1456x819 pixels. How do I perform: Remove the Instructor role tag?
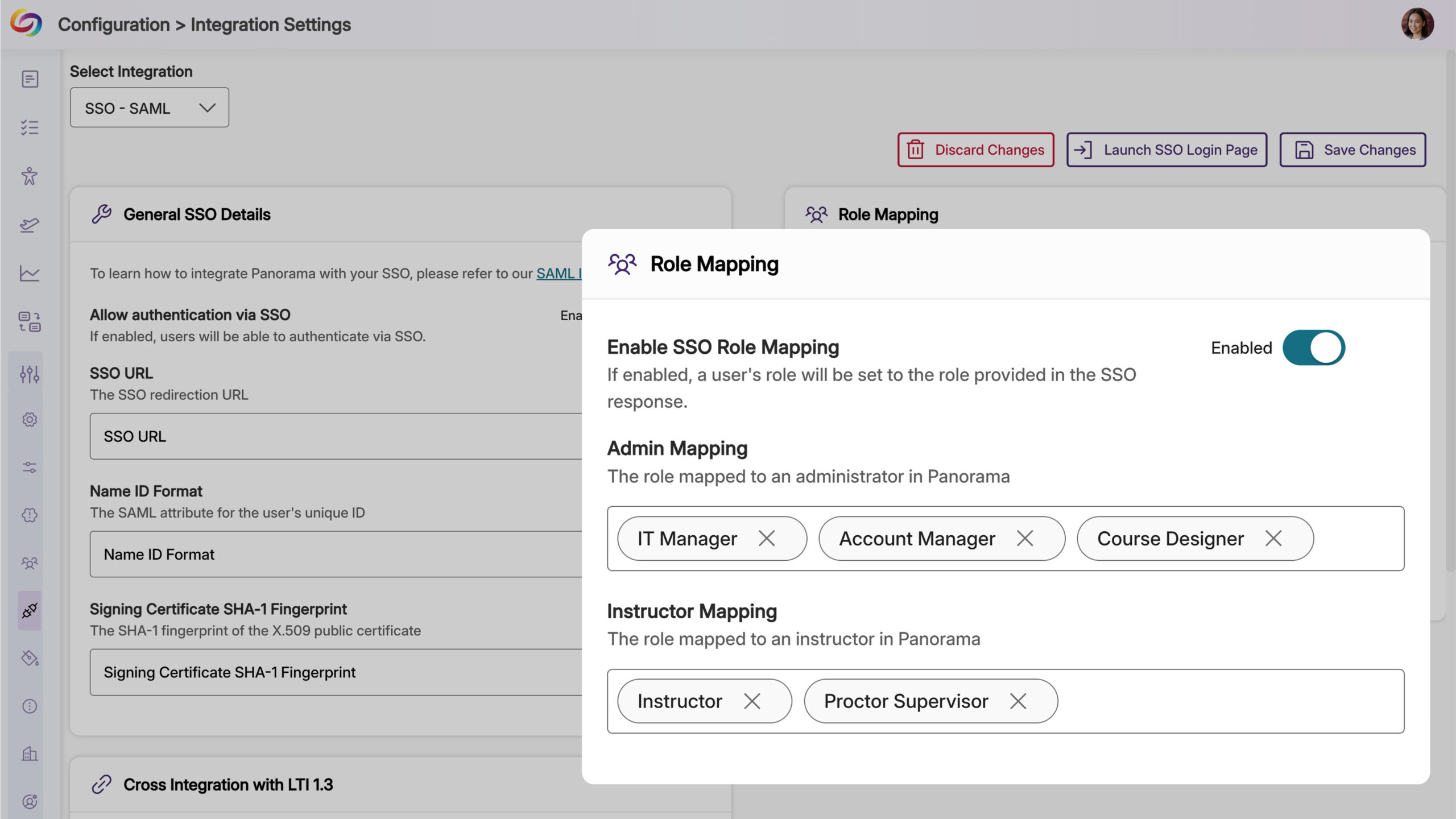tap(751, 701)
